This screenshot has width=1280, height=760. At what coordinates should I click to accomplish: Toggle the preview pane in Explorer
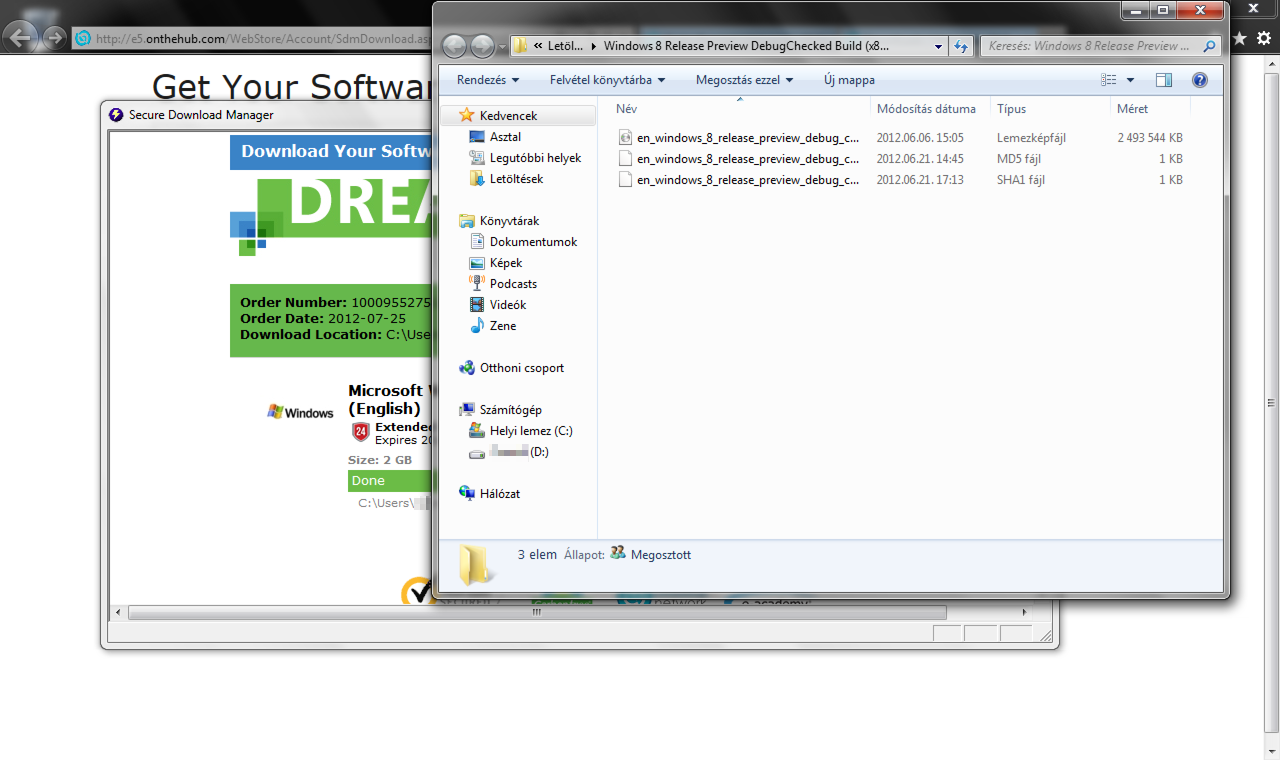tap(1164, 80)
